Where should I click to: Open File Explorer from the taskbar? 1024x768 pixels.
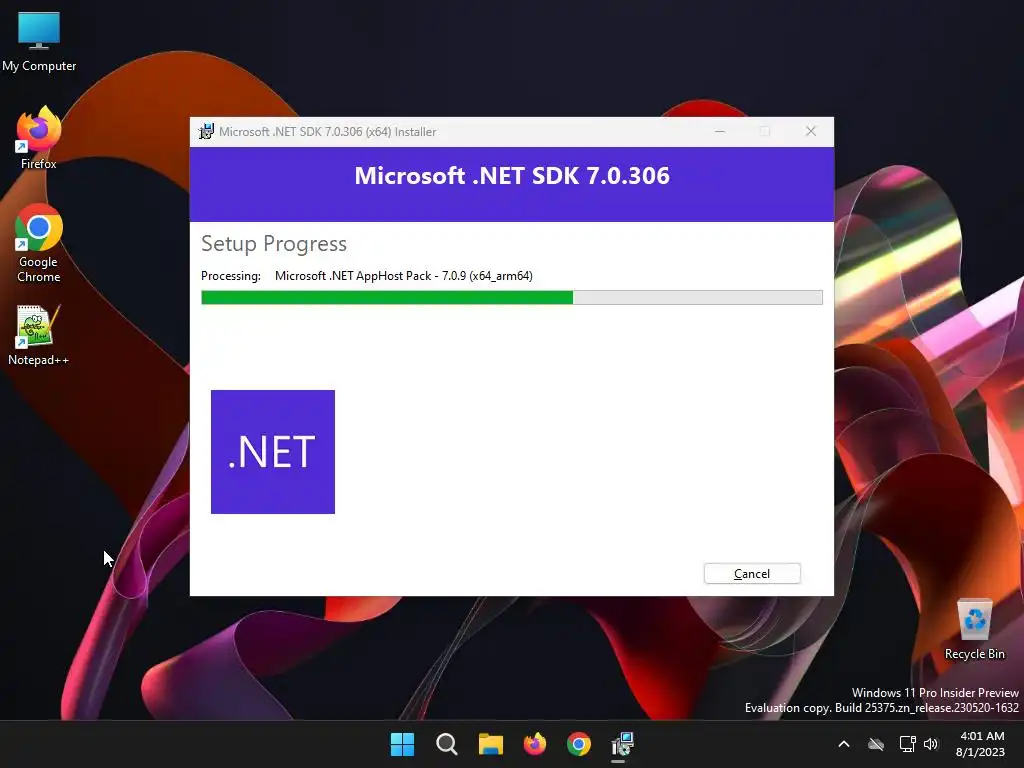[490, 744]
